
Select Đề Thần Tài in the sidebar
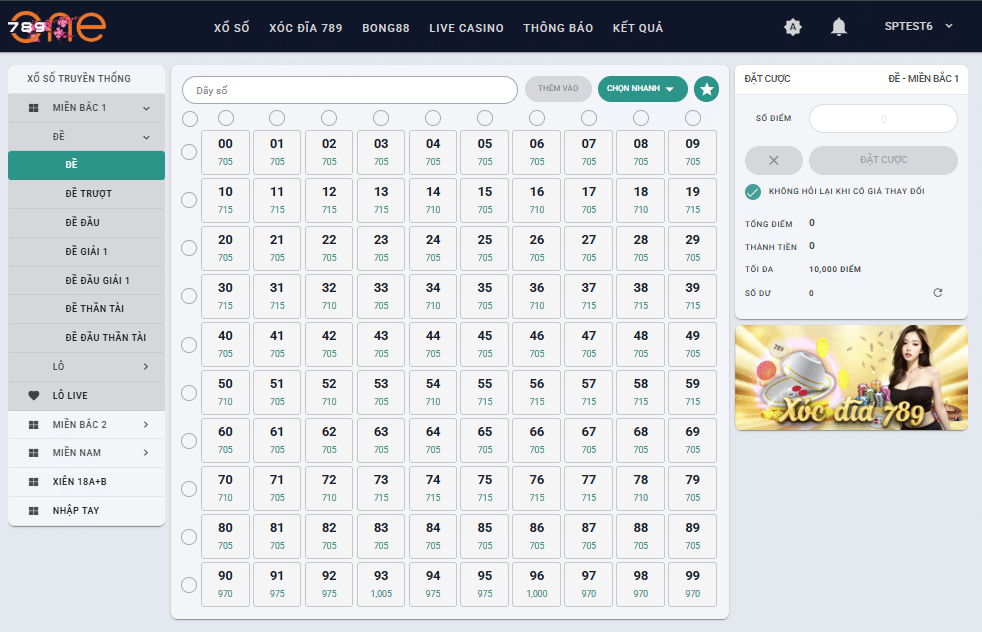click(x=86, y=309)
